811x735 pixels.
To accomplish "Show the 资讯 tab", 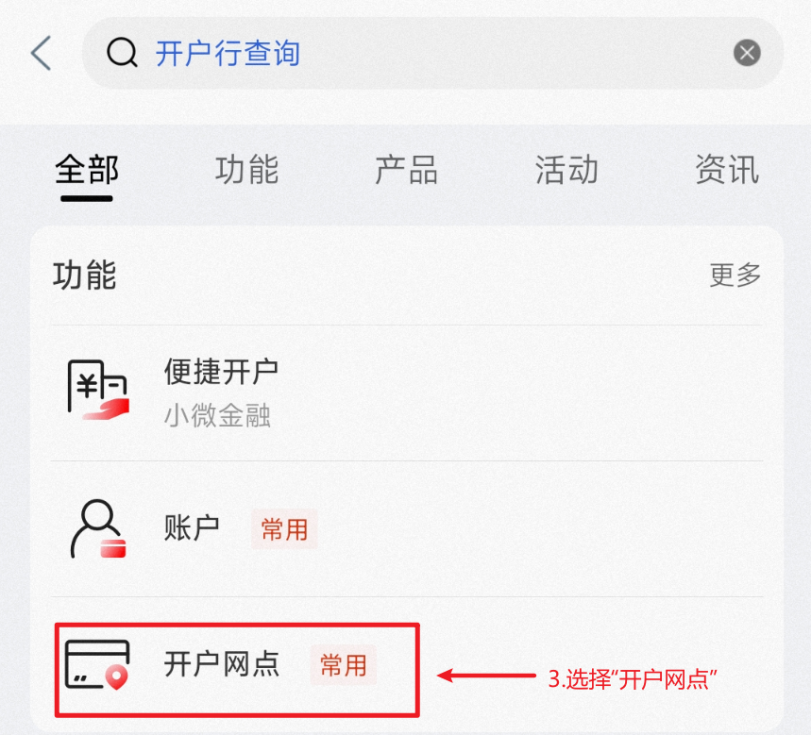I will [x=727, y=170].
